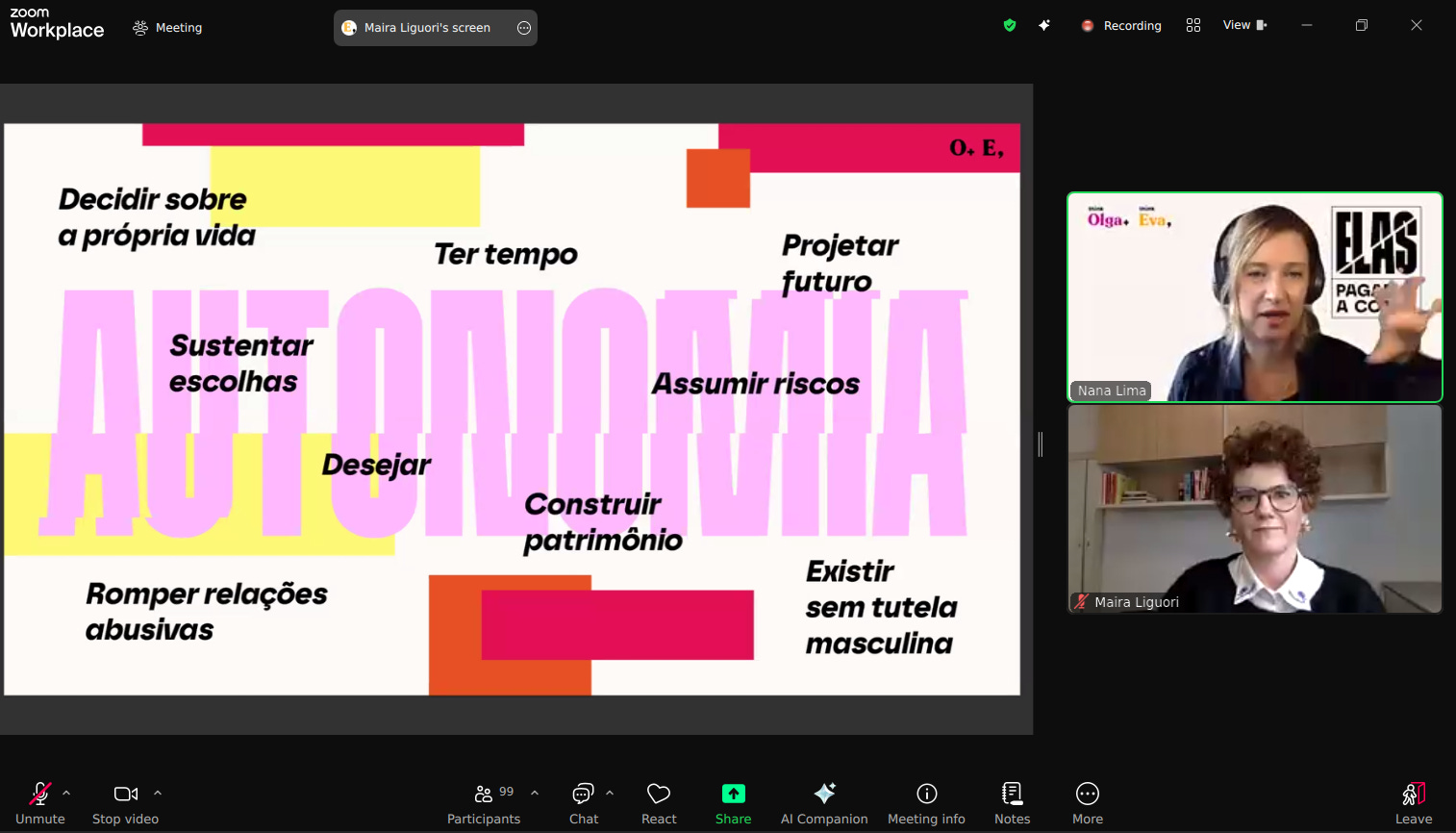The height and width of the screenshot is (833, 1456).
Task: Select the Meeting tab
Action: 167,28
